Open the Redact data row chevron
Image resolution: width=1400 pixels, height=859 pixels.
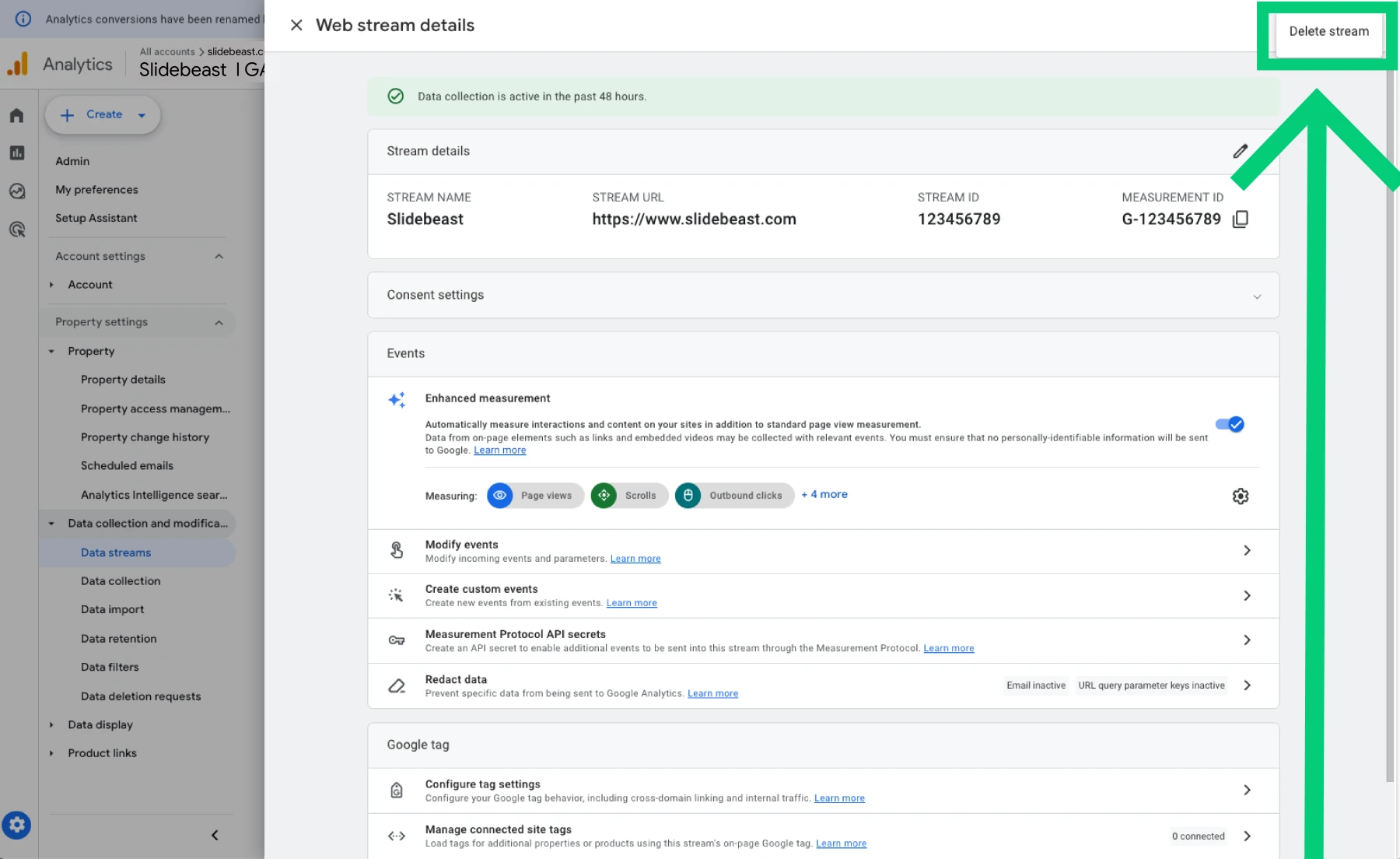click(x=1247, y=685)
